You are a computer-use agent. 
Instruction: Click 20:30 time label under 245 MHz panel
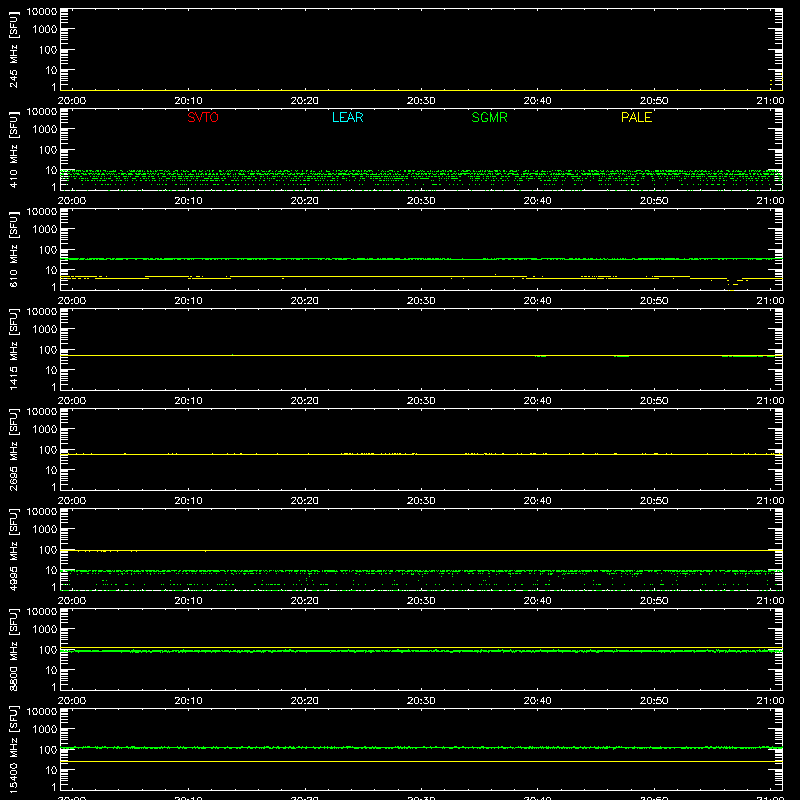point(421,101)
